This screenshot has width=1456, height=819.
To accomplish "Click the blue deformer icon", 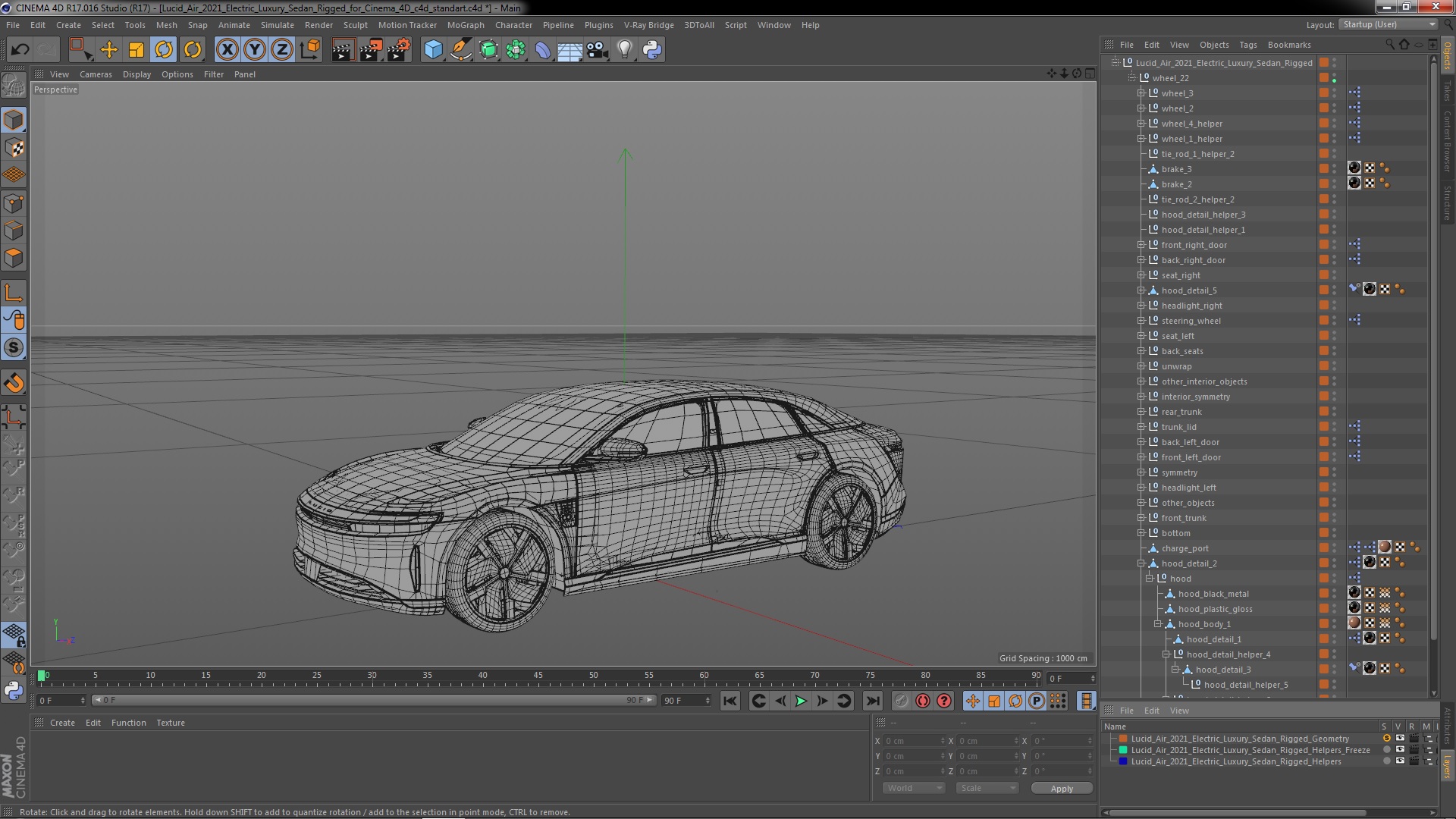I will 543,50.
